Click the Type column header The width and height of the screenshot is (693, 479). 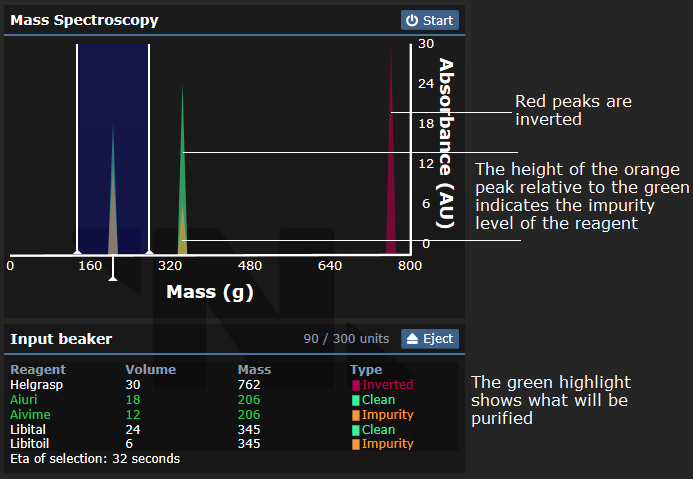click(x=366, y=370)
